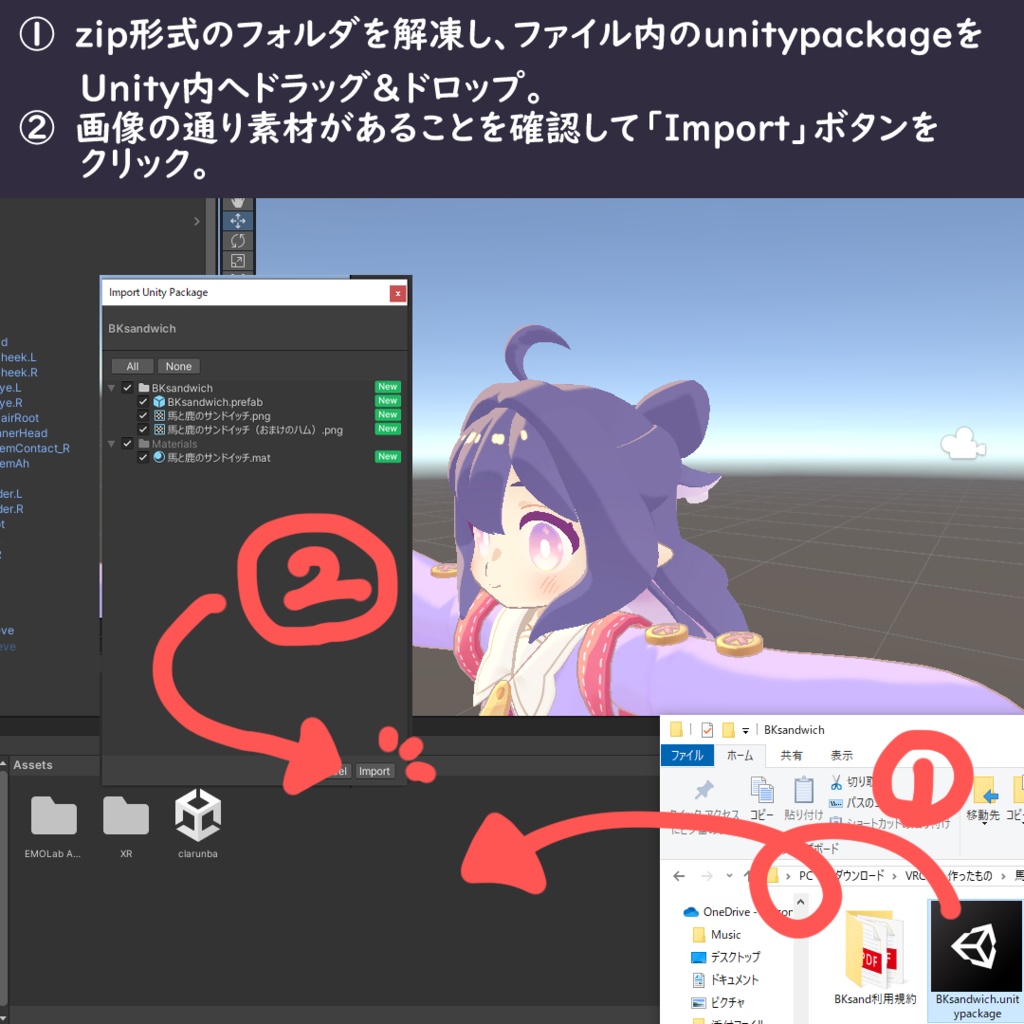Viewport: 1024px width, 1024px height.
Task: Click breadcrumb chevron before PC
Action: click(x=788, y=876)
